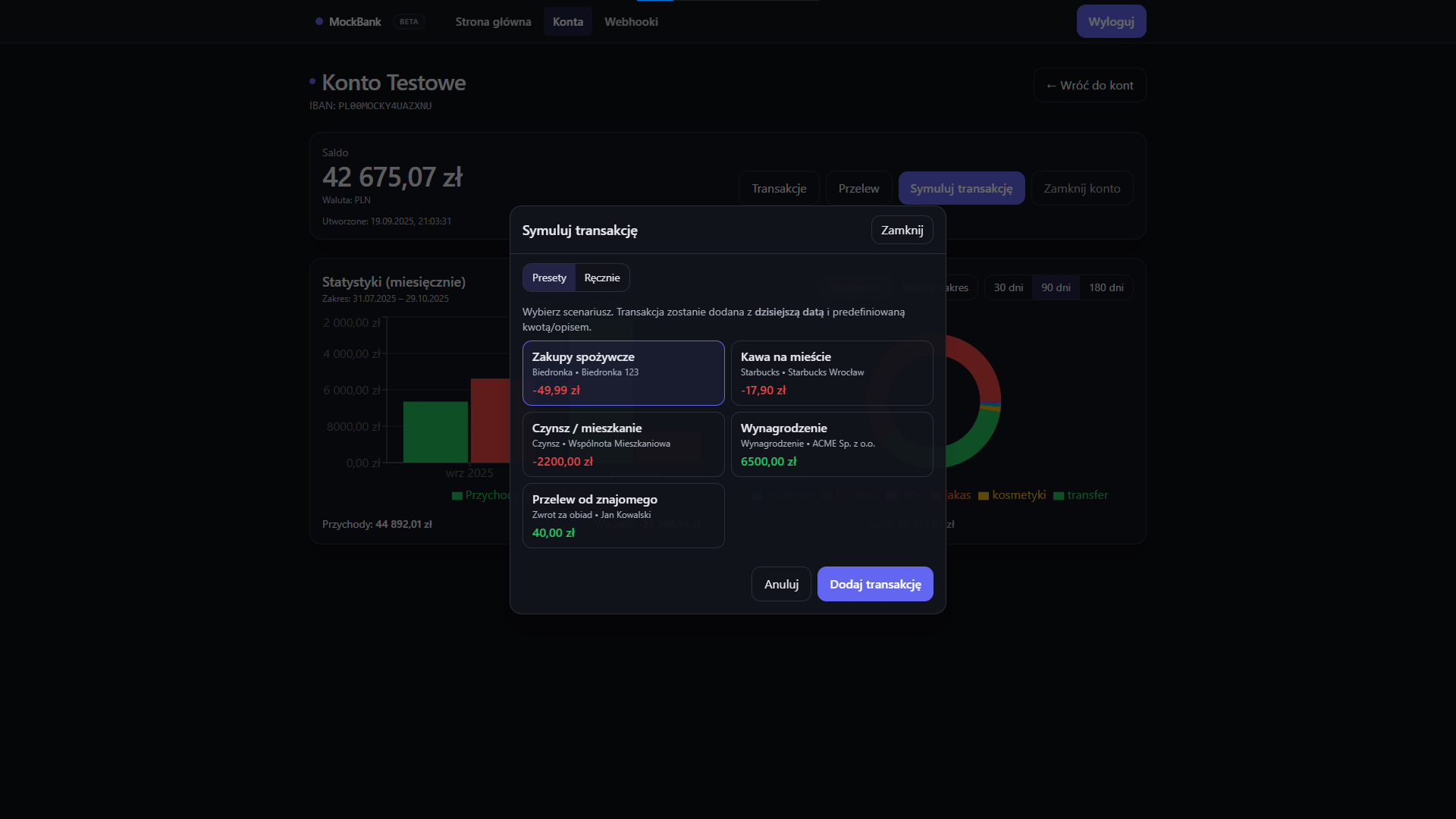Image resolution: width=1456 pixels, height=819 pixels.
Task: Click the MockBank logo dot
Action: click(x=319, y=21)
